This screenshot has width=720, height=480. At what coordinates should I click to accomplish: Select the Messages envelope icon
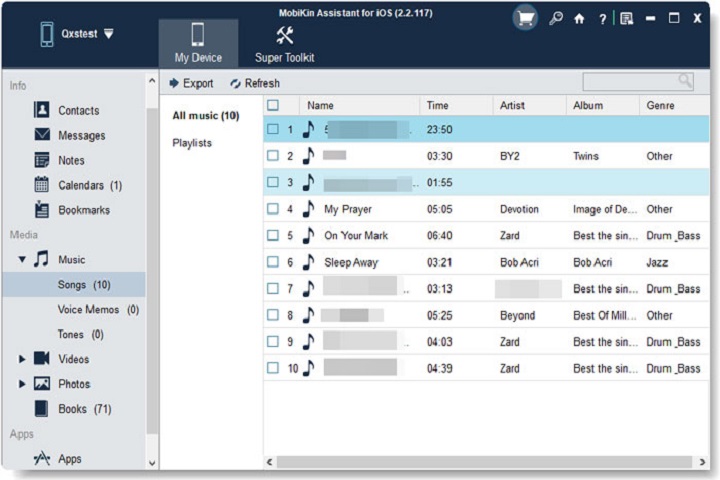(42, 135)
